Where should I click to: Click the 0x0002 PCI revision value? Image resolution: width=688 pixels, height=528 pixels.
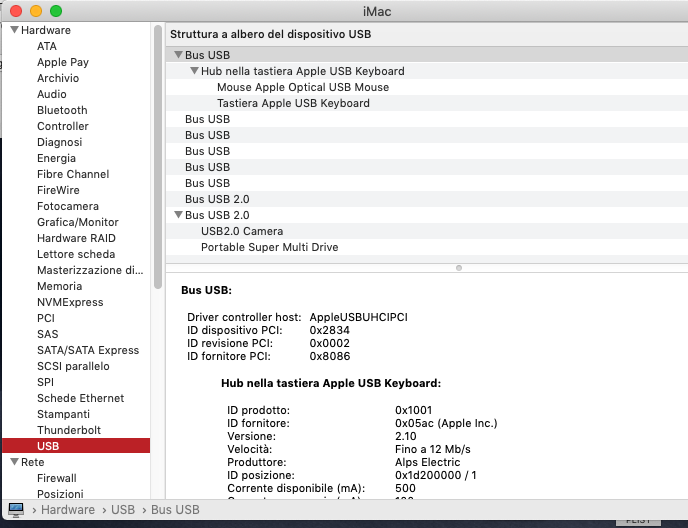[330, 343]
